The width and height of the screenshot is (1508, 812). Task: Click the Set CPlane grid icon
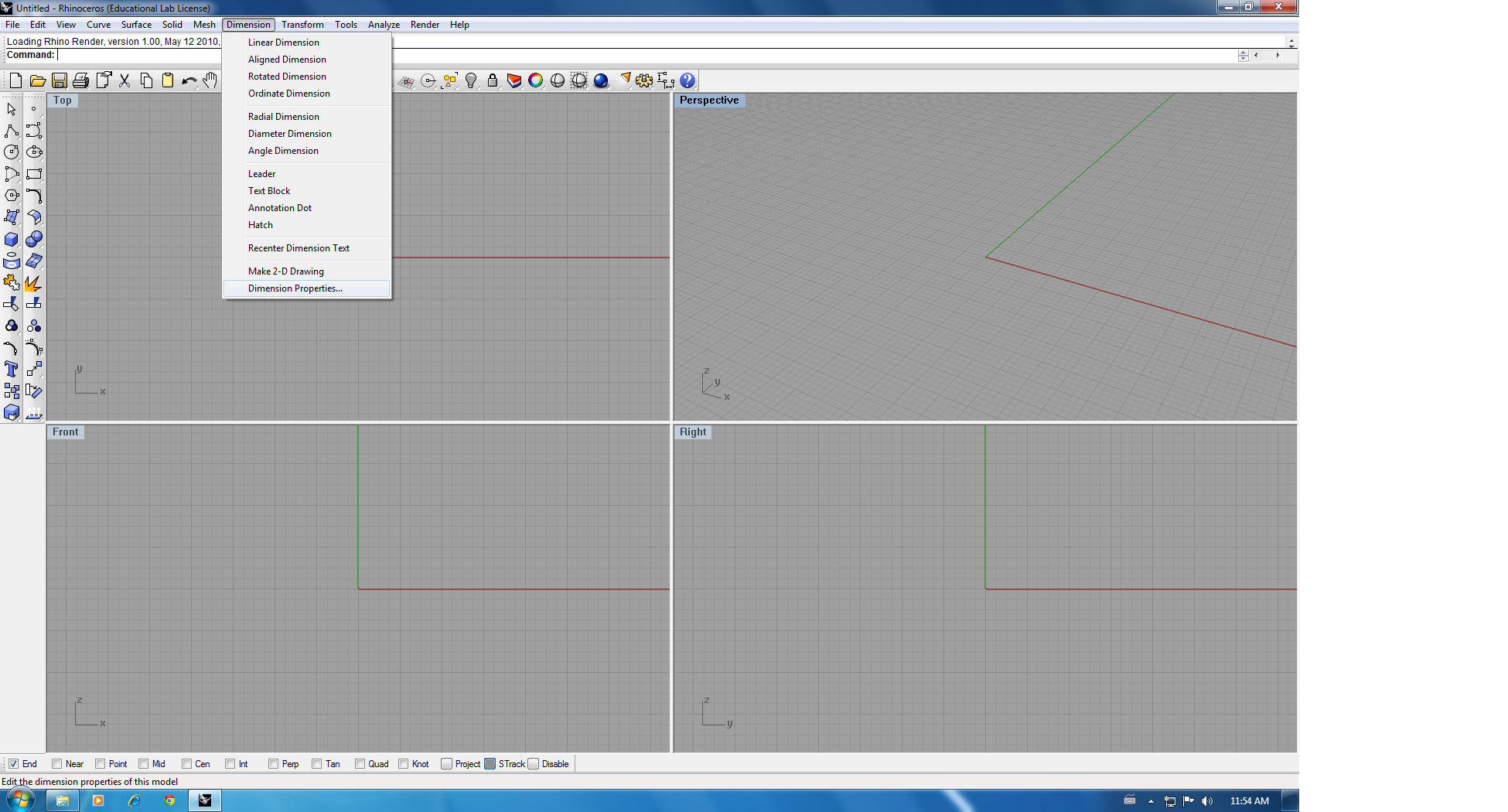click(406, 80)
